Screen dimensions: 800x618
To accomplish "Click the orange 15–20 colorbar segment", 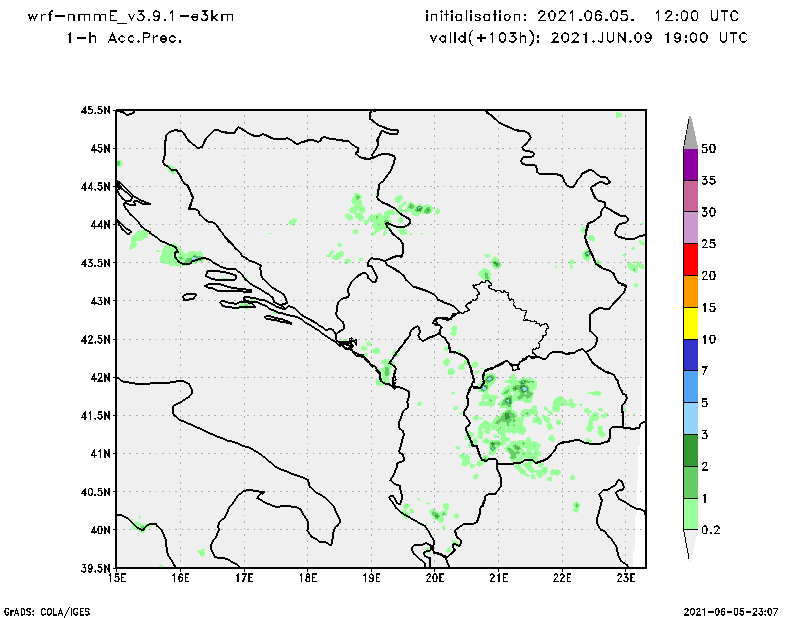I will click(x=690, y=292).
